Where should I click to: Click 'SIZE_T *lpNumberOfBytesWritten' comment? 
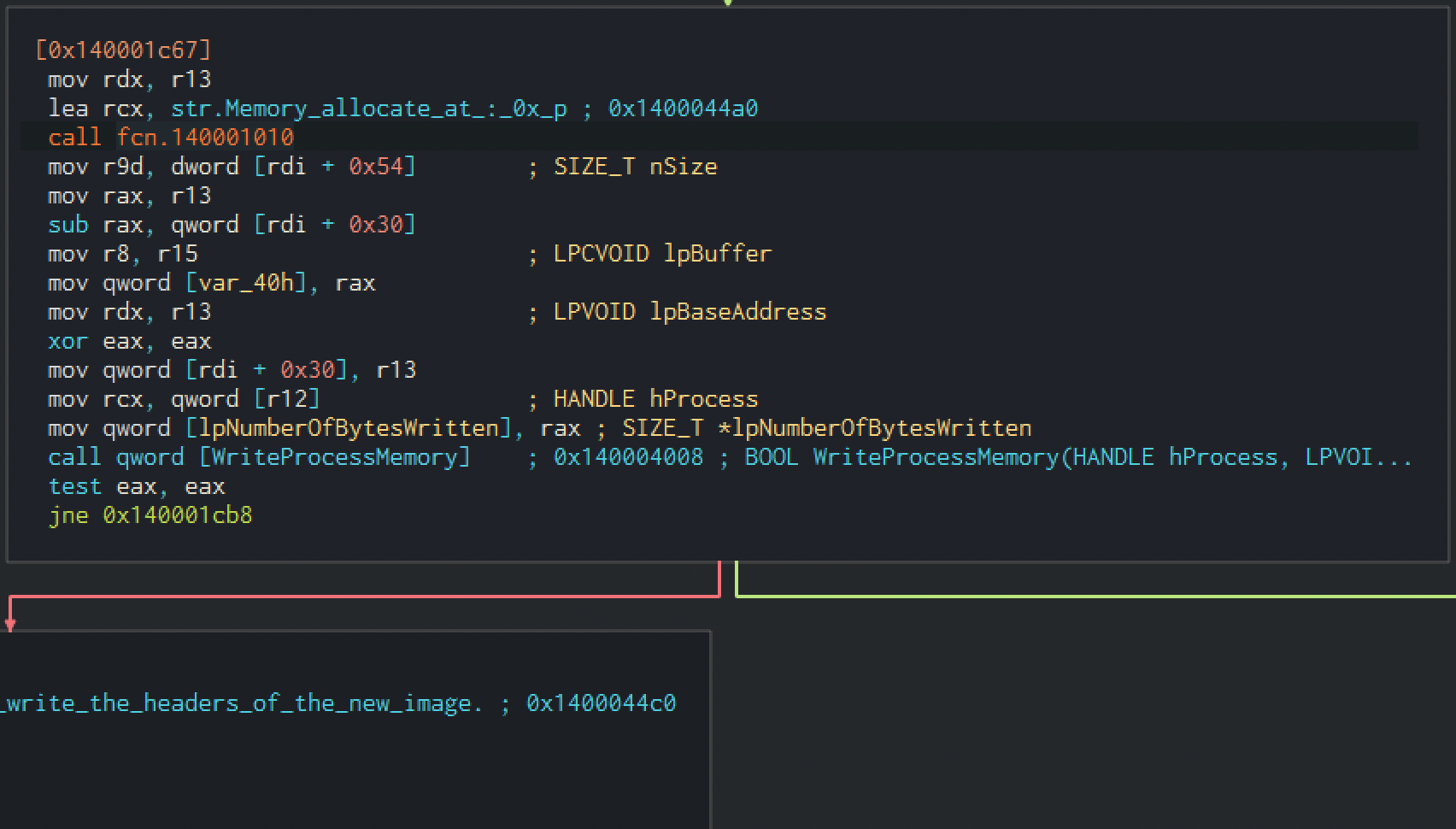[x=826, y=428]
